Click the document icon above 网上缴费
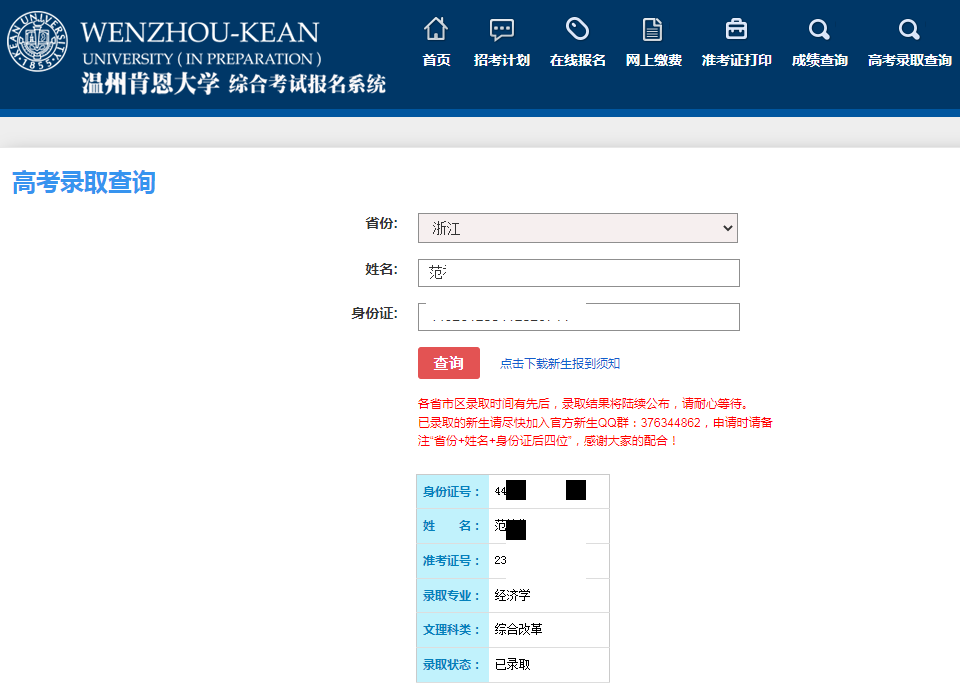Screen dimensions: 960x700 pyautogui.click(x=652, y=29)
